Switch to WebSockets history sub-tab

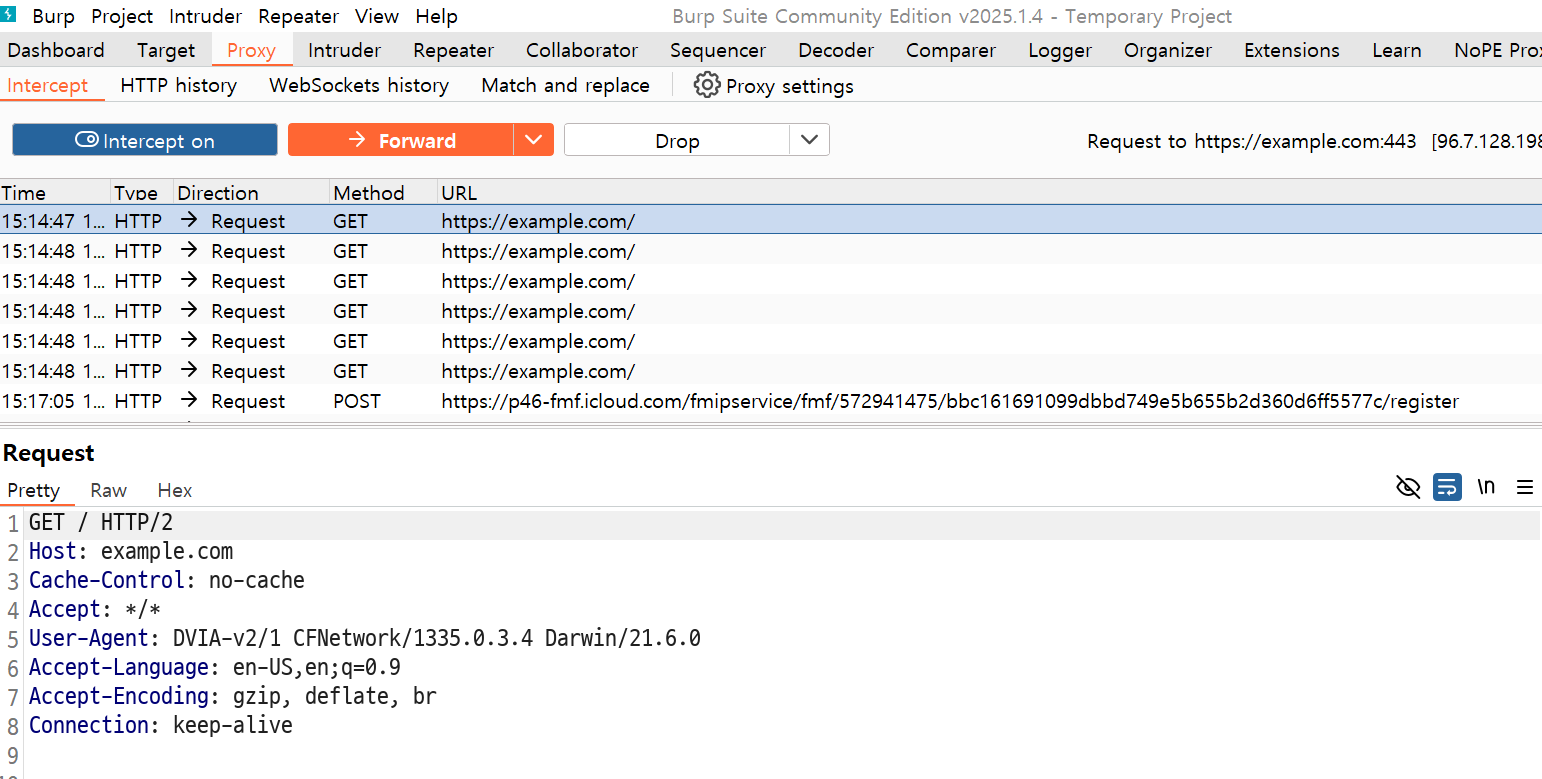(x=359, y=85)
